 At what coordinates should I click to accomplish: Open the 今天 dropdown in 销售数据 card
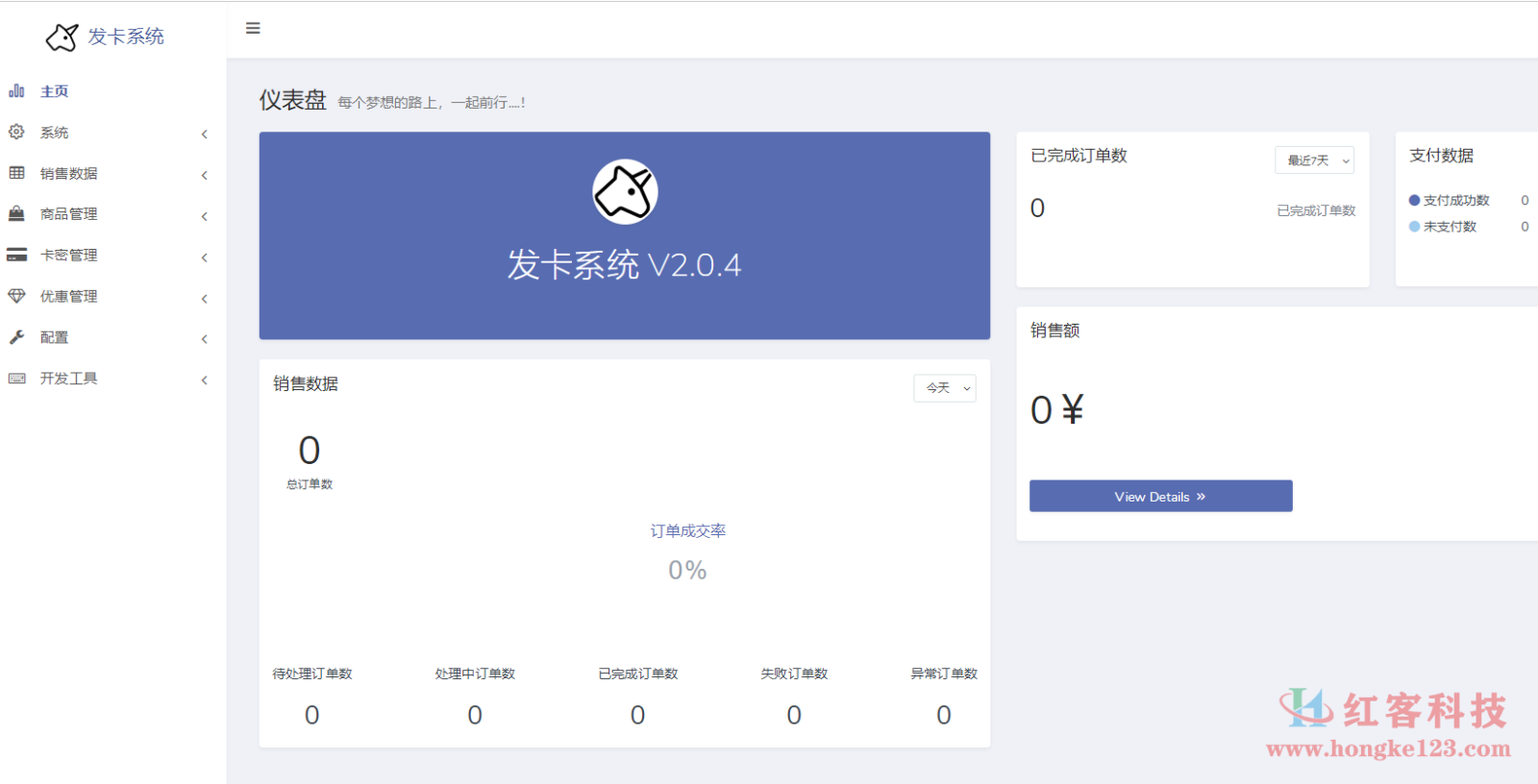pyautogui.click(x=944, y=388)
